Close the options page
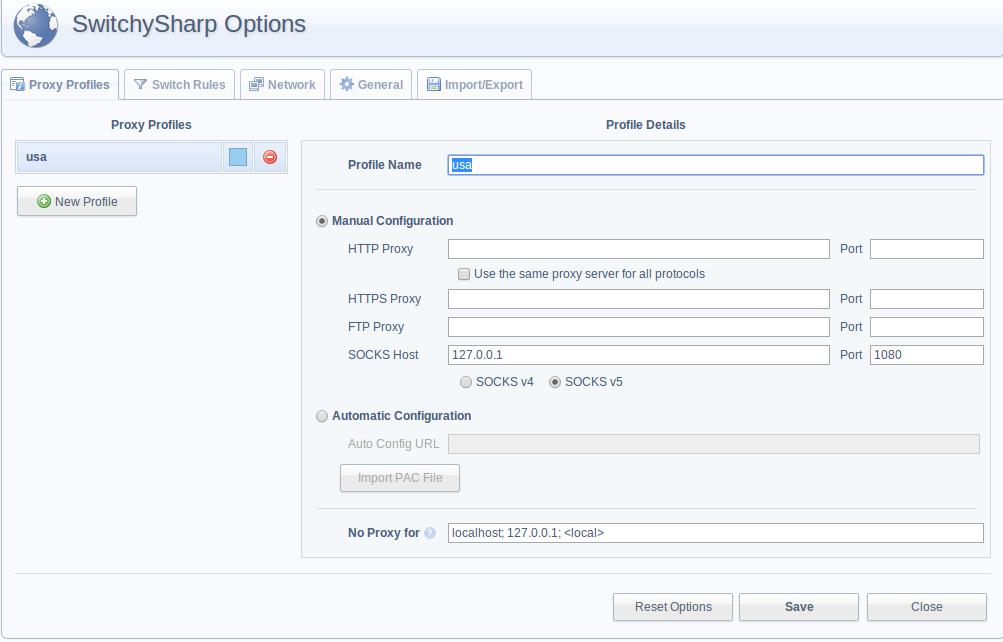Viewport: 1003px width, 642px height. coord(927,607)
